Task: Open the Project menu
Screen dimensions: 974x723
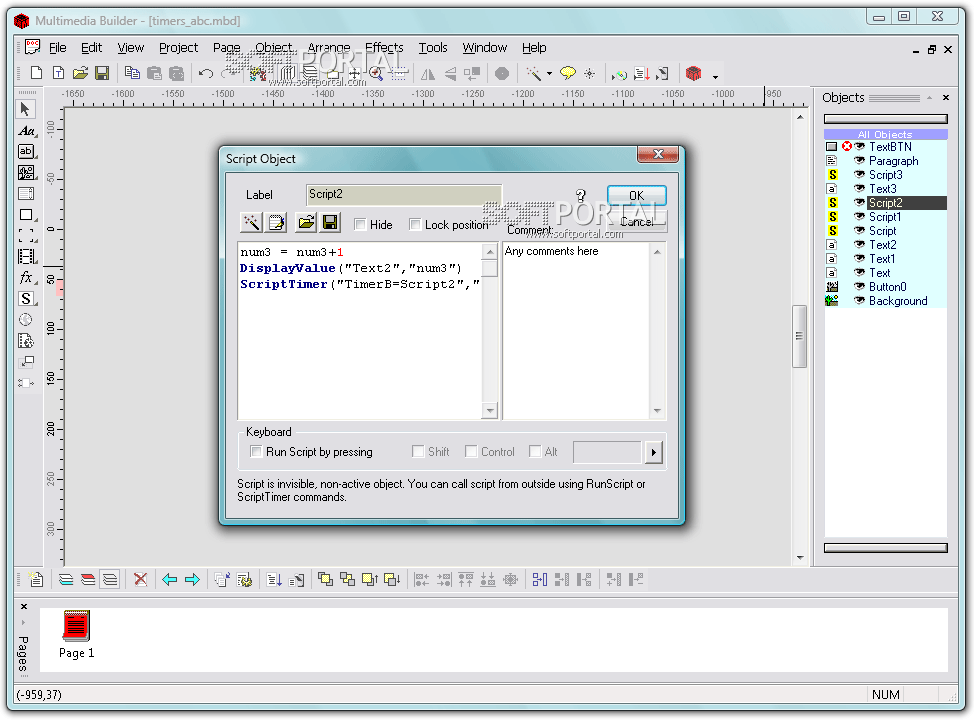Action: click(178, 47)
